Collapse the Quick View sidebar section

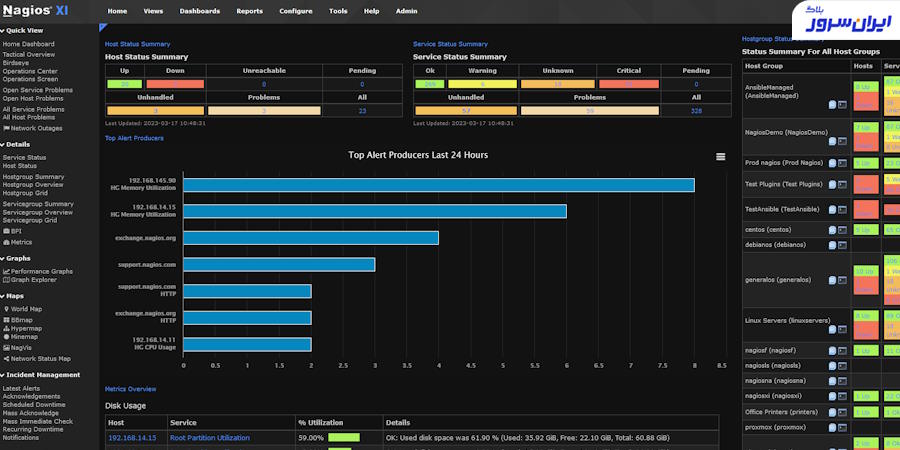click(x=22, y=31)
